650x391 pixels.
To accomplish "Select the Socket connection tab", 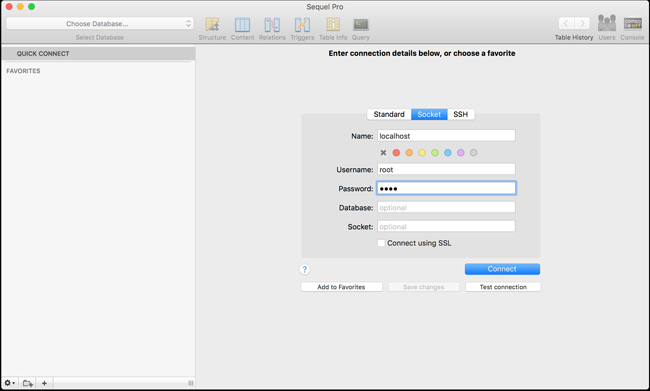I will 429,114.
